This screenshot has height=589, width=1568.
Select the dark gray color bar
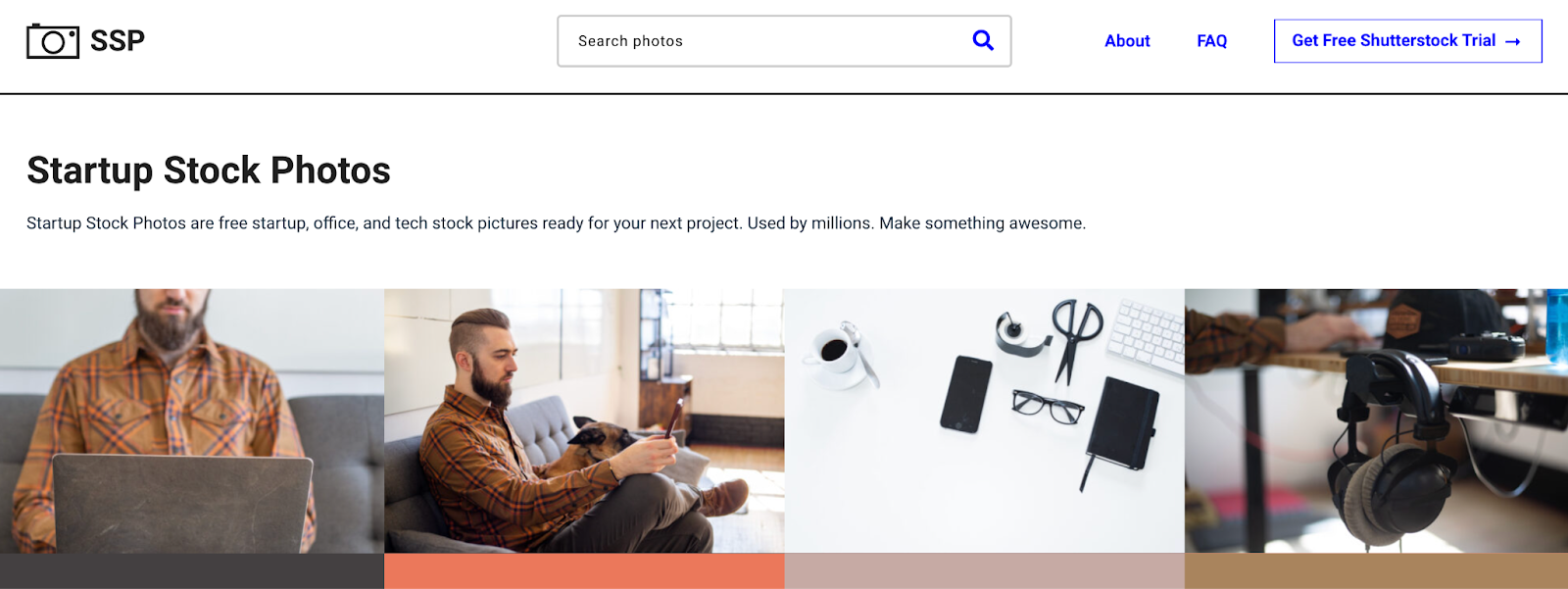192,571
